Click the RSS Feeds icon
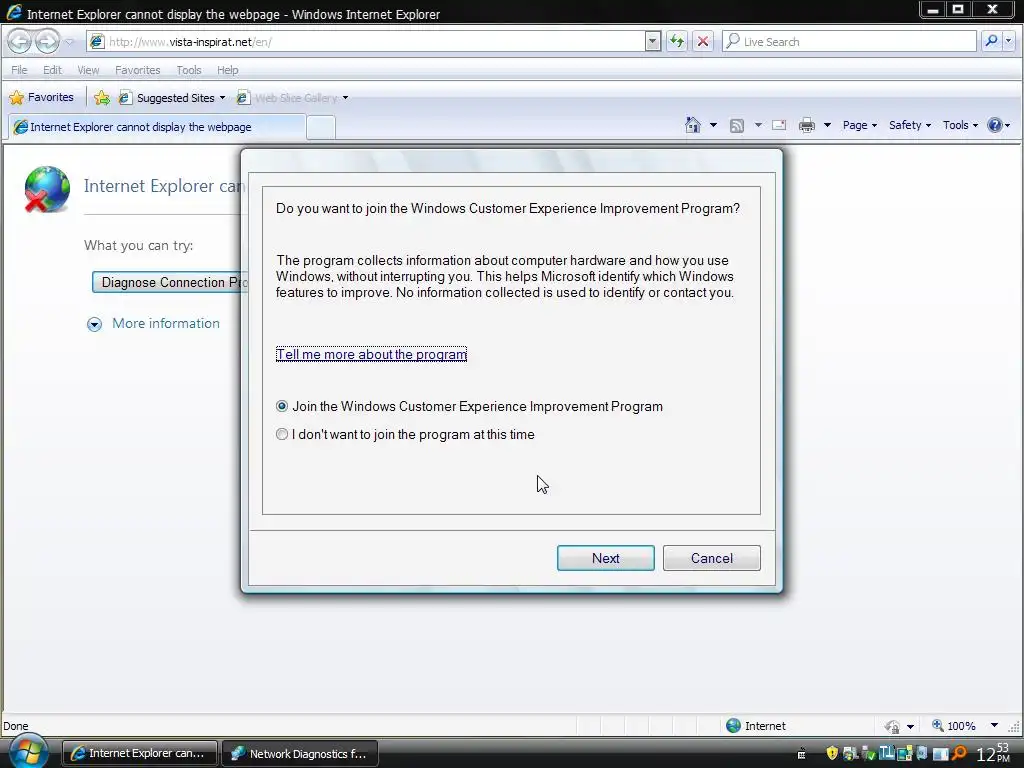This screenshot has height=768, width=1024. pyautogui.click(x=737, y=125)
